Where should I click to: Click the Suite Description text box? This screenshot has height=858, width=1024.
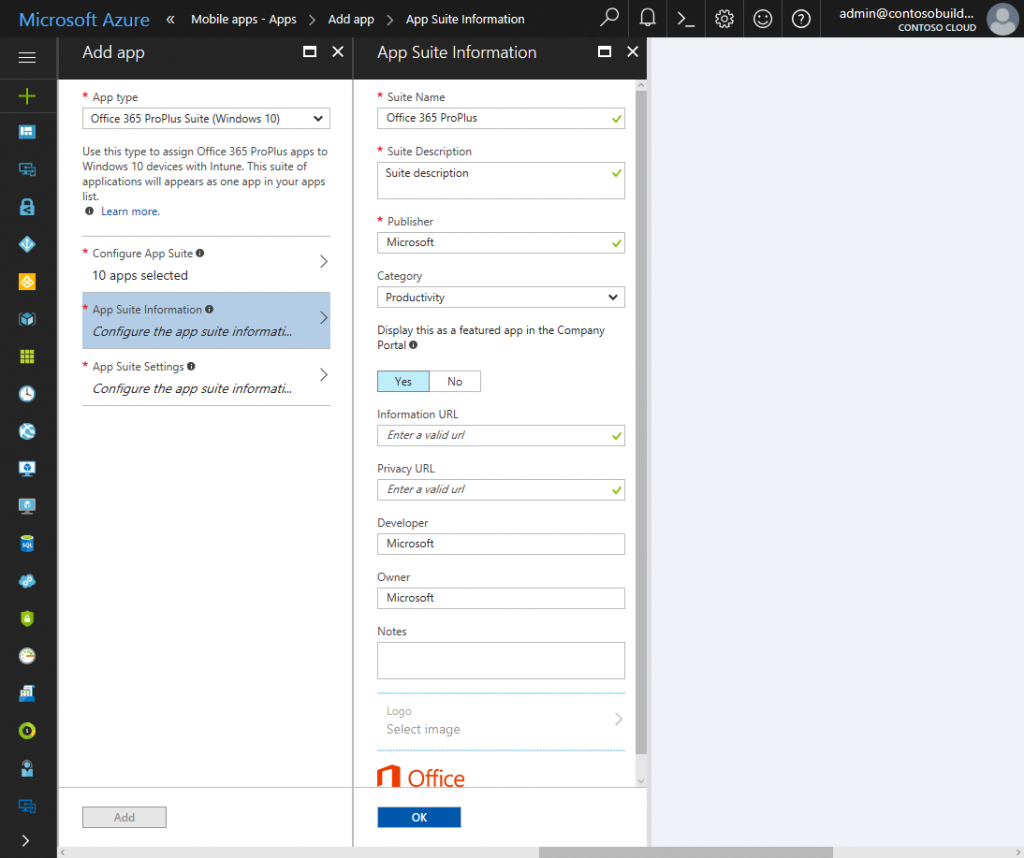pos(500,180)
